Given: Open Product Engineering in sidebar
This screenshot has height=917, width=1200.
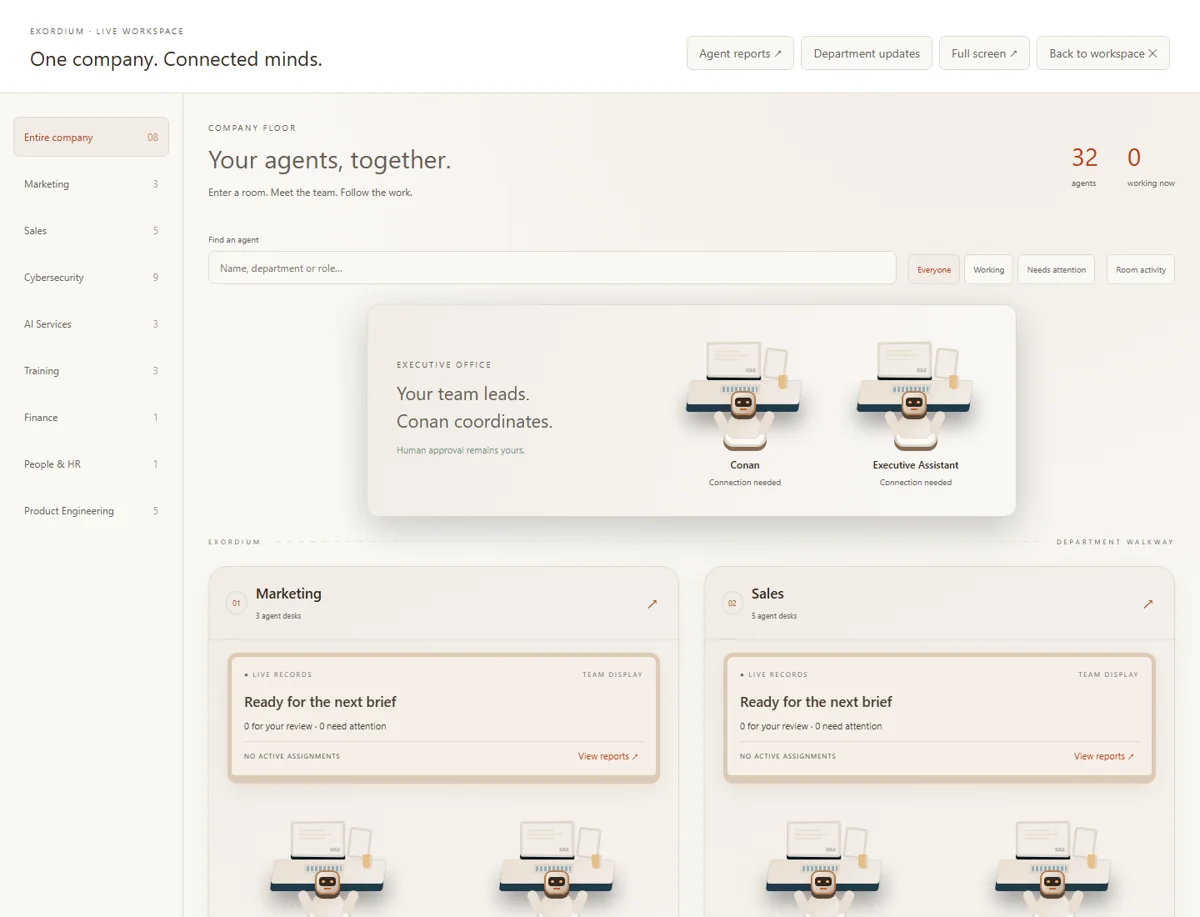Looking at the screenshot, I should 91,511.
